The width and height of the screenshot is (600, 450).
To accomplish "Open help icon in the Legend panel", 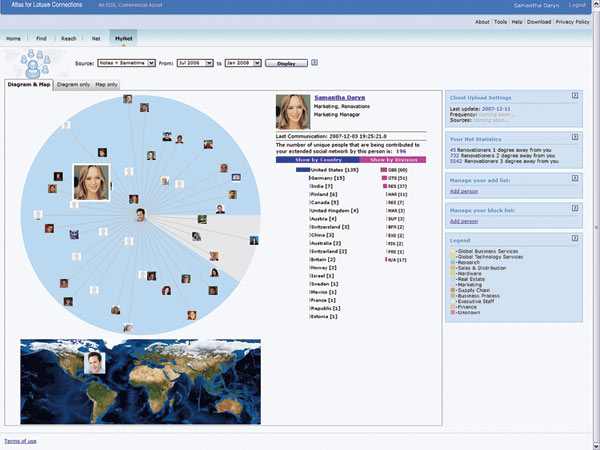I will click(x=575, y=238).
